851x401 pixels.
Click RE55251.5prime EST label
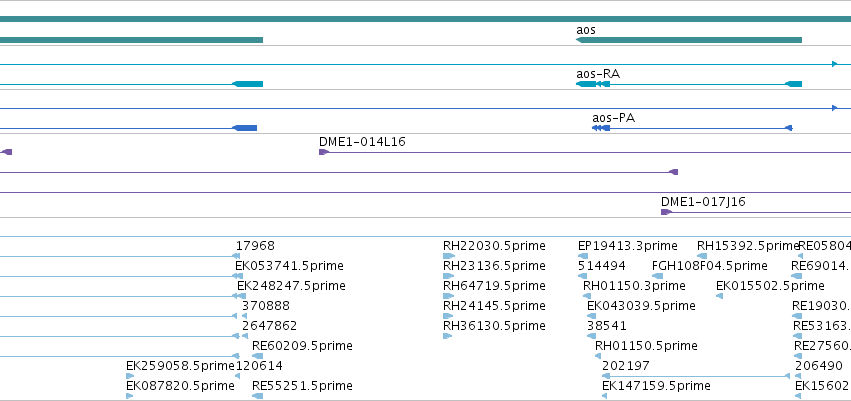pos(302,386)
